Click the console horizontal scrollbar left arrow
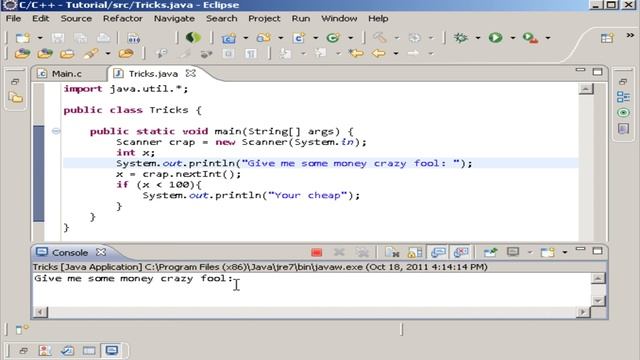Image resolution: width=640 pixels, height=360 pixels. tap(40, 312)
